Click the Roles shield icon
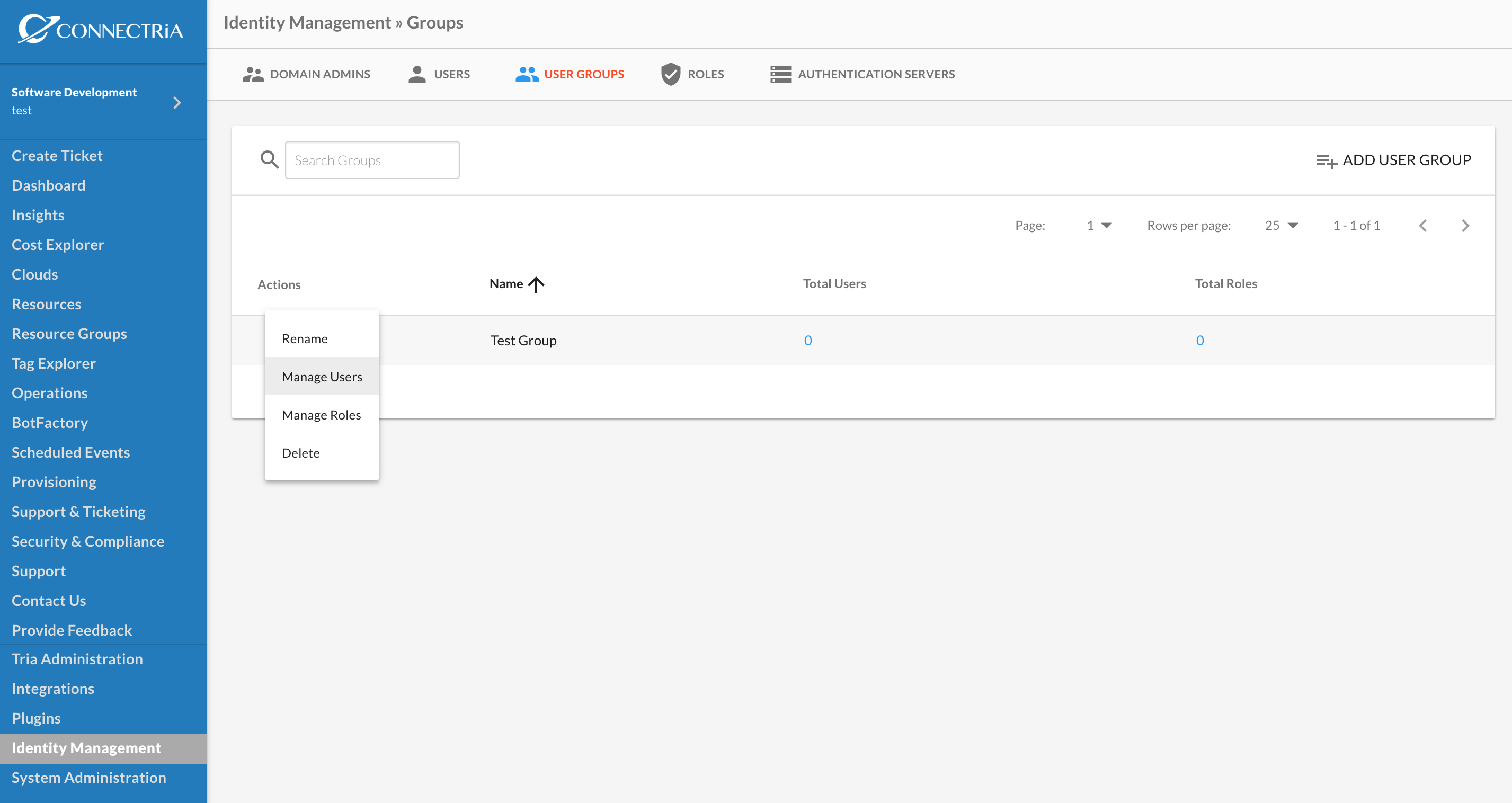Screen dimensions: 1512x803 click(670, 74)
